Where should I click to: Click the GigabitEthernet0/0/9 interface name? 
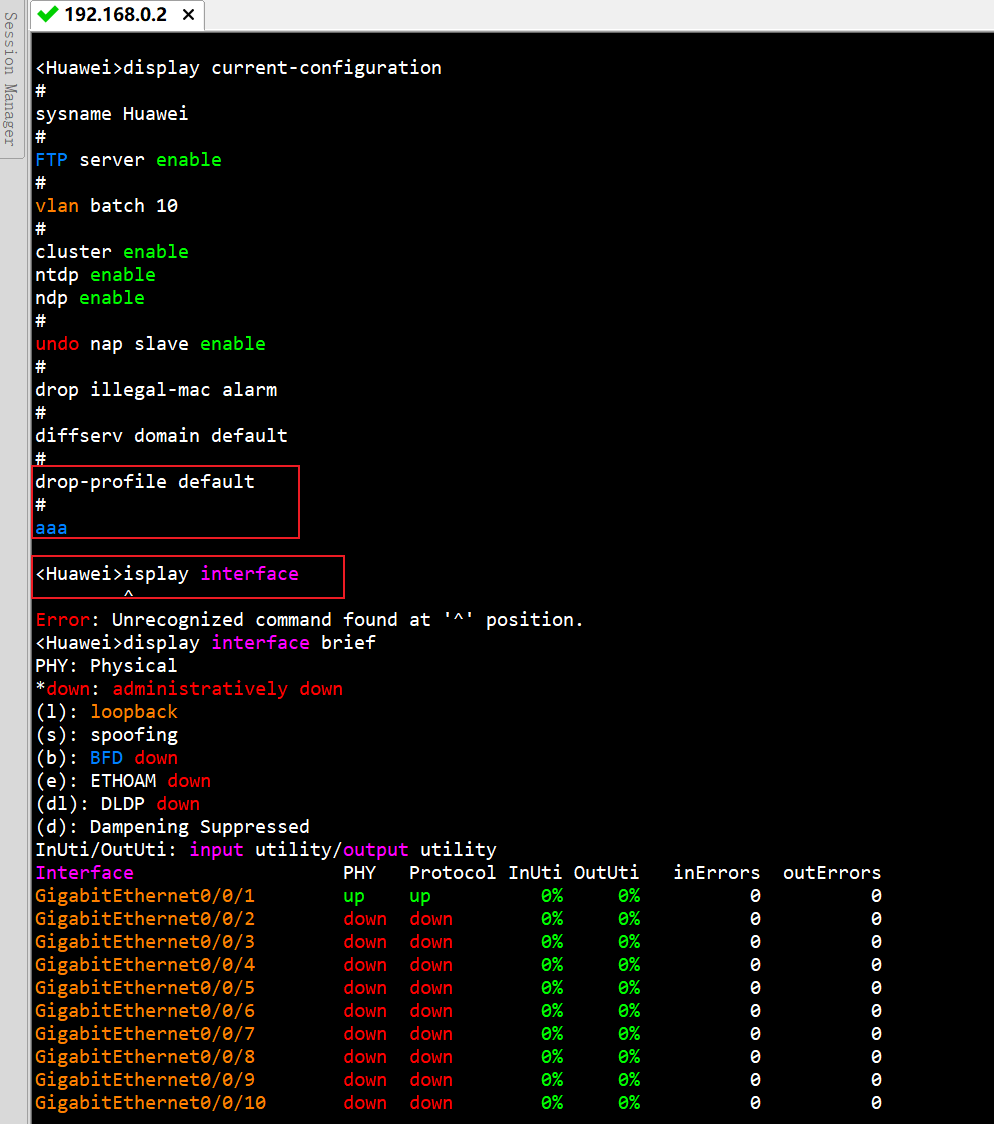coord(145,1079)
